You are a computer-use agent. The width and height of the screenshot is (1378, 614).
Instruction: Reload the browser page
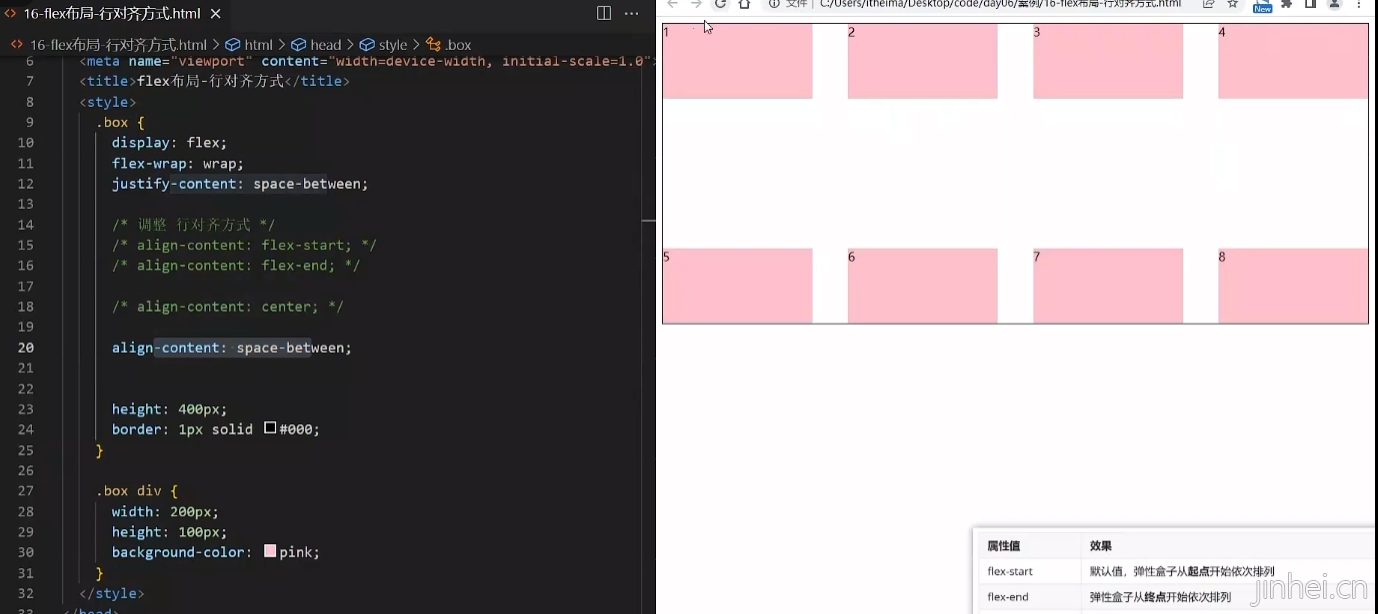pyautogui.click(x=720, y=4)
